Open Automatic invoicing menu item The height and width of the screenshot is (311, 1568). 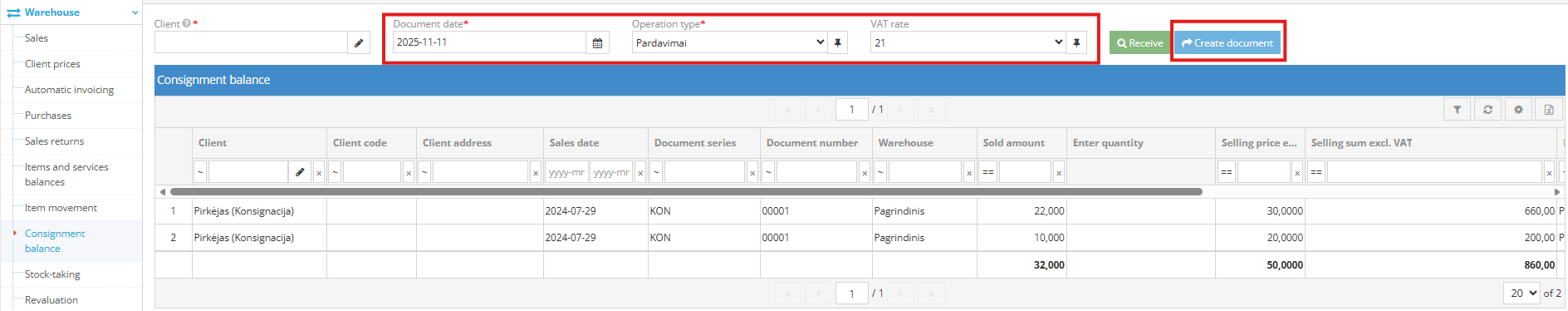click(x=69, y=90)
